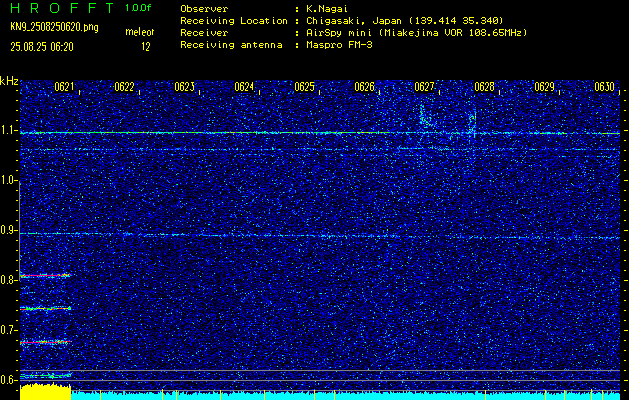Click the Receiving Location label
629x400 pixels.
[234, 20]
